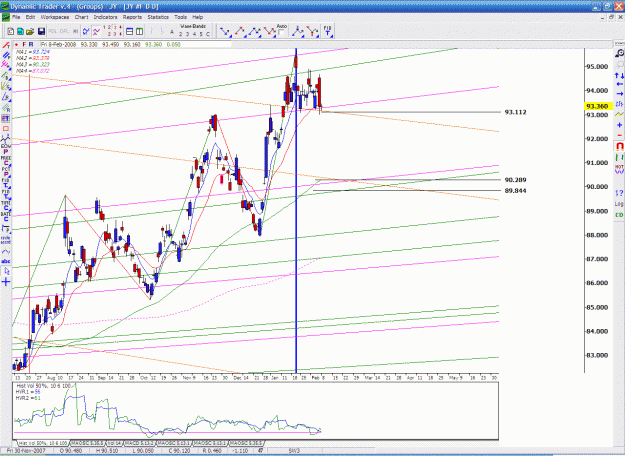Select the arrow pointer tool
The height and width of the screenshot is (456, 625).
tap(6, 271)
